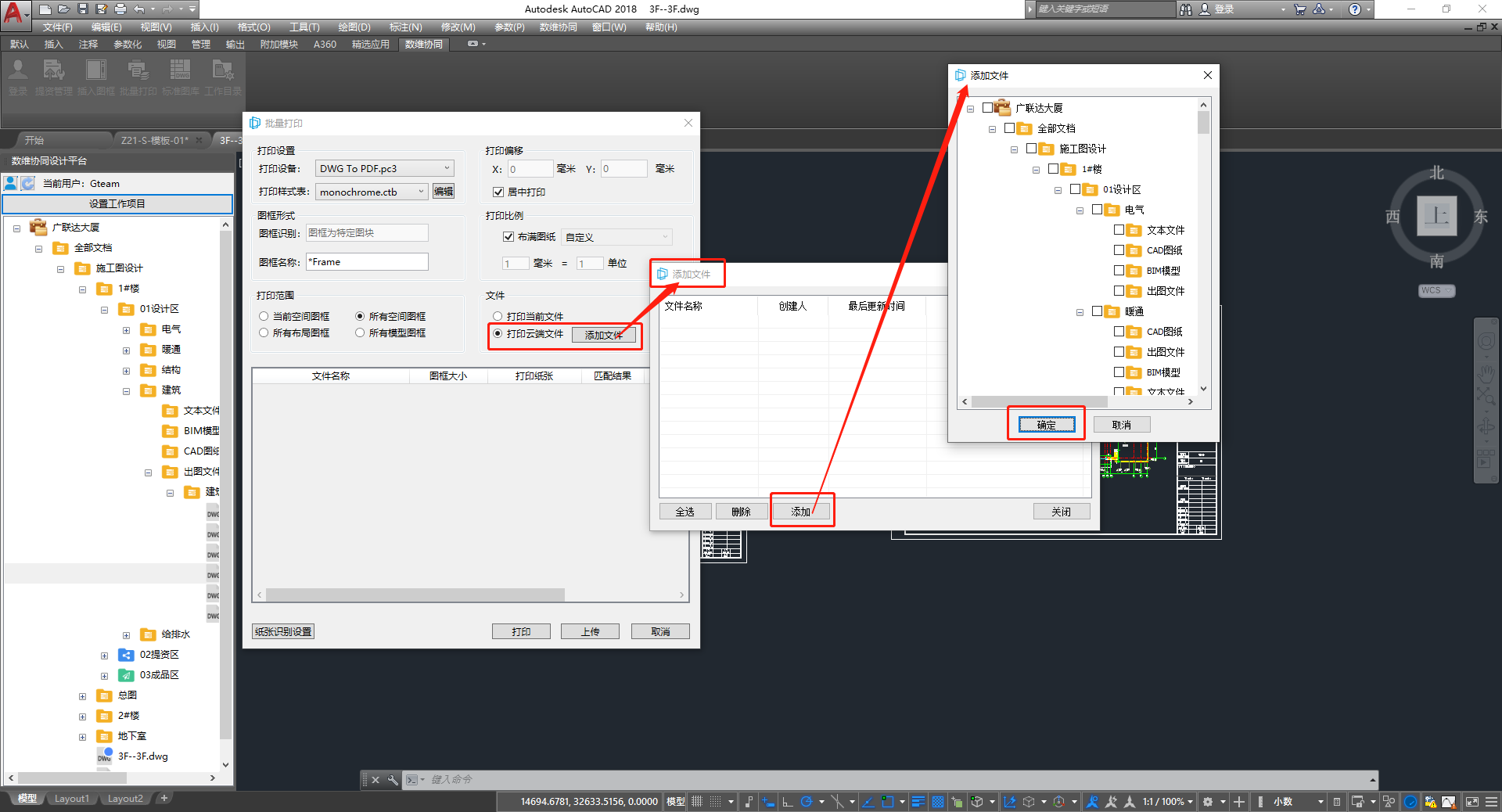Save drawing with the floppy disk icon
The width and height of the screenshot is (1502, 812).
(x=83, y=9)
